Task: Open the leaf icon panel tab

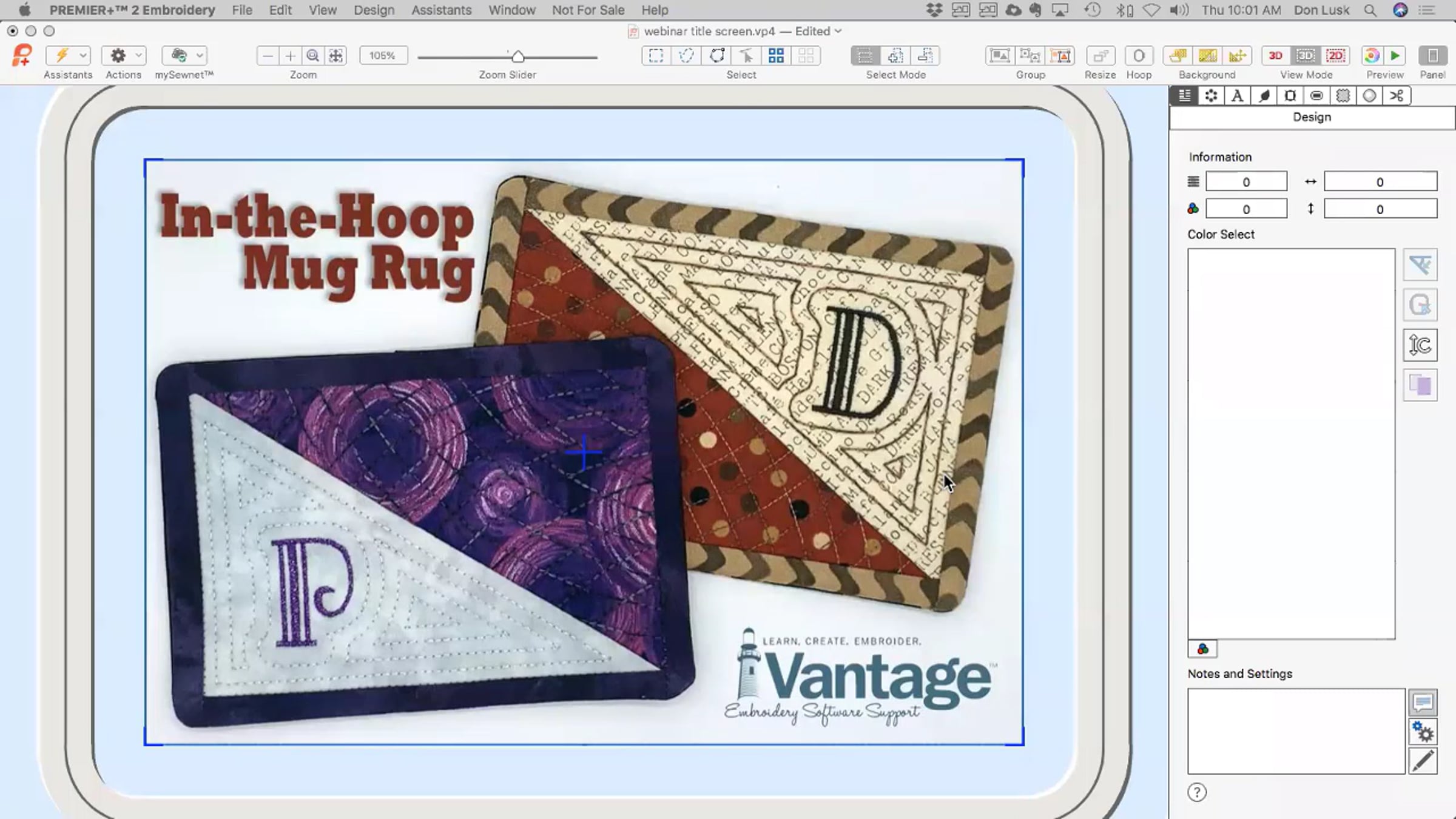Action: click(1264, 96)
